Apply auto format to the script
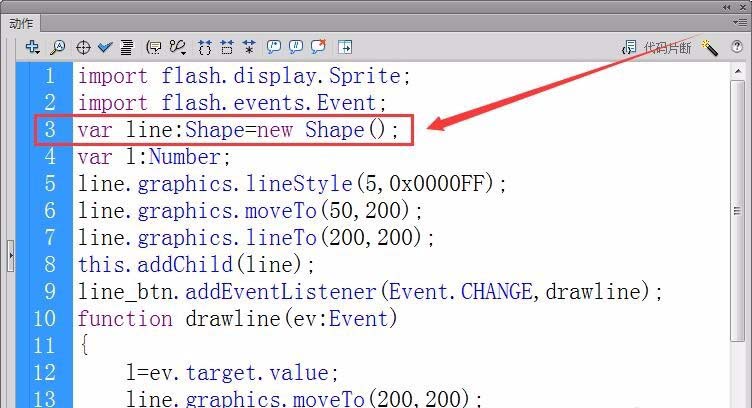752x408 pixels. tap(127, 47)
